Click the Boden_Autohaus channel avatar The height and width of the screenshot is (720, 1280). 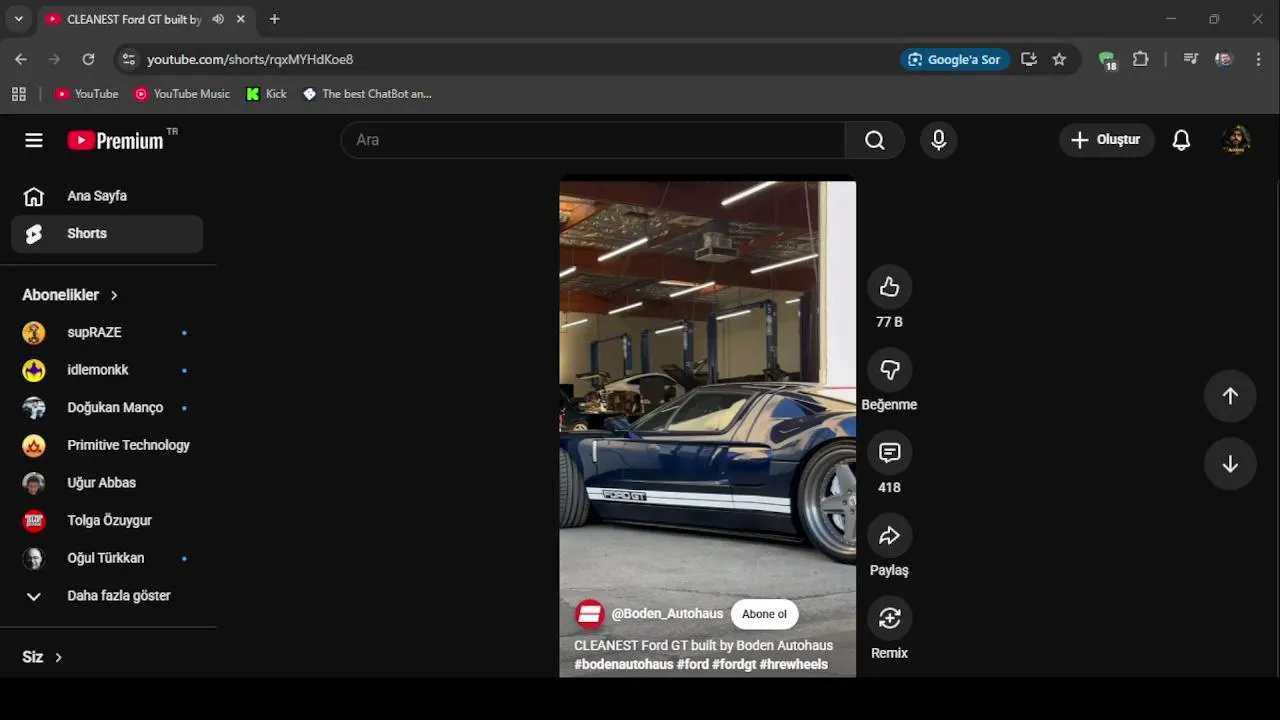(590, 614)
